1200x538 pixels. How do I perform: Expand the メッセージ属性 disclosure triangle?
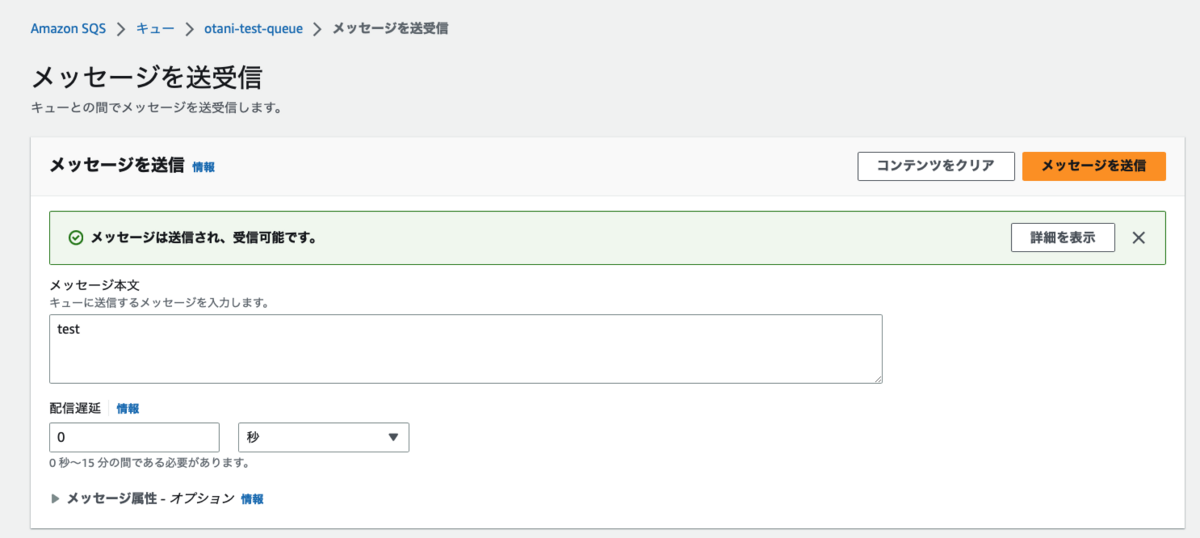(56, 498)
